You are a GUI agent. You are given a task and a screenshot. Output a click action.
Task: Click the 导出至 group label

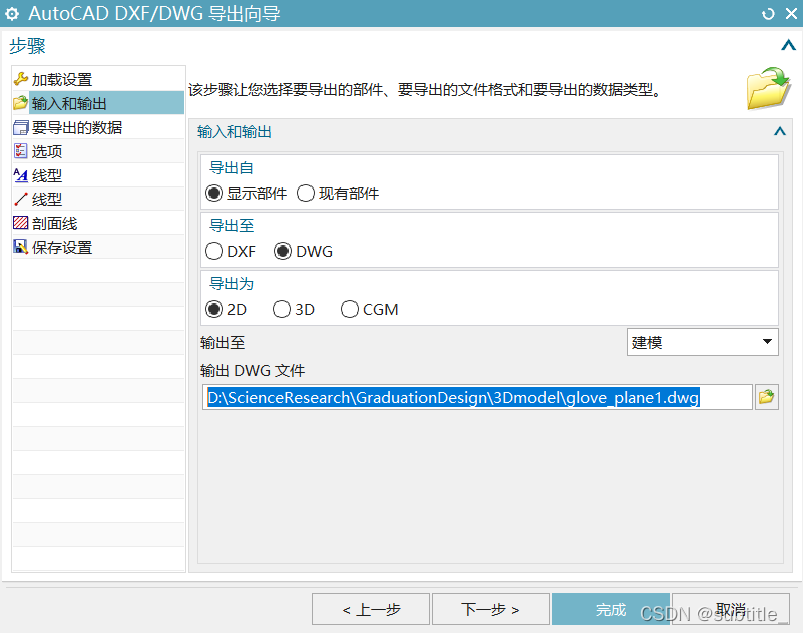tap(231, 225)
